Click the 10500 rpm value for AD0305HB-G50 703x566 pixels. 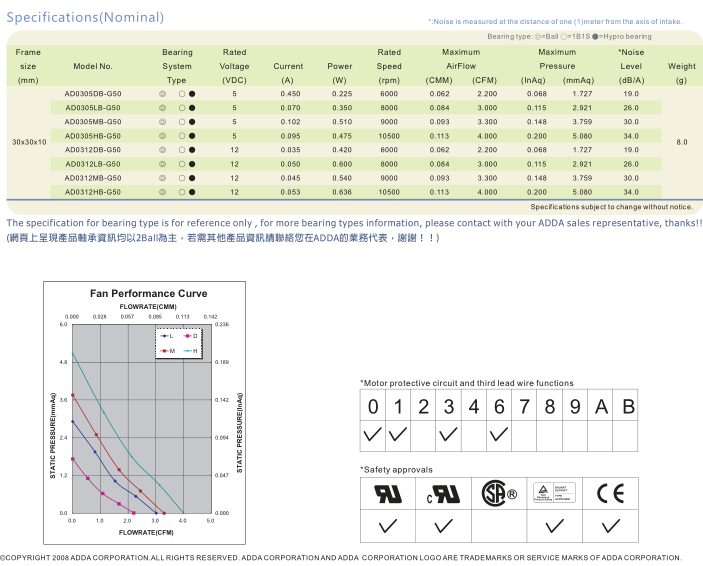(x=389, y=136)
